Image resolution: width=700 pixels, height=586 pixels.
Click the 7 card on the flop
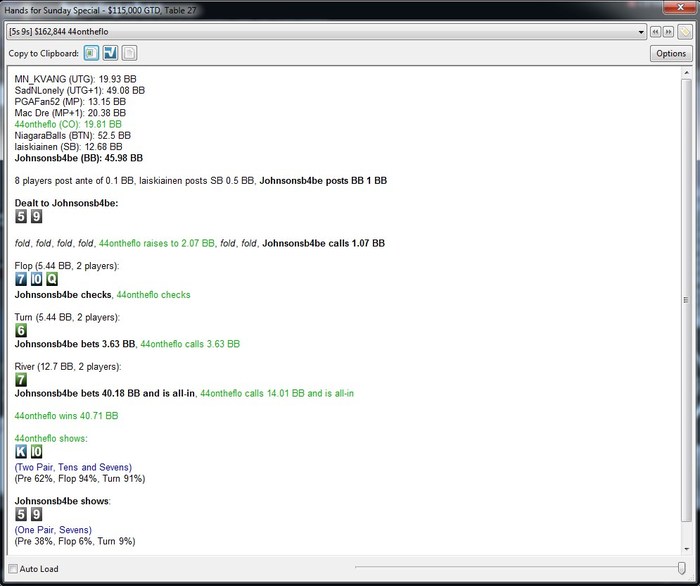point(21,279)
